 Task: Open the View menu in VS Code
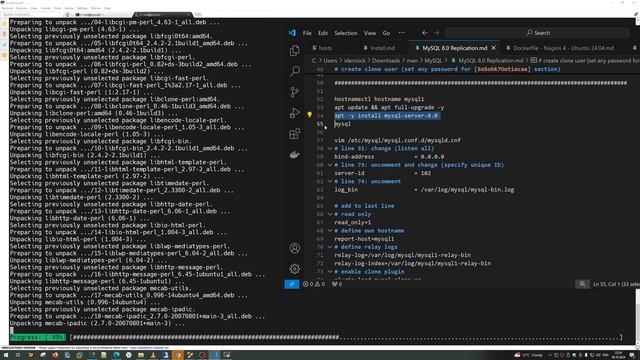(x=370, y=33)
